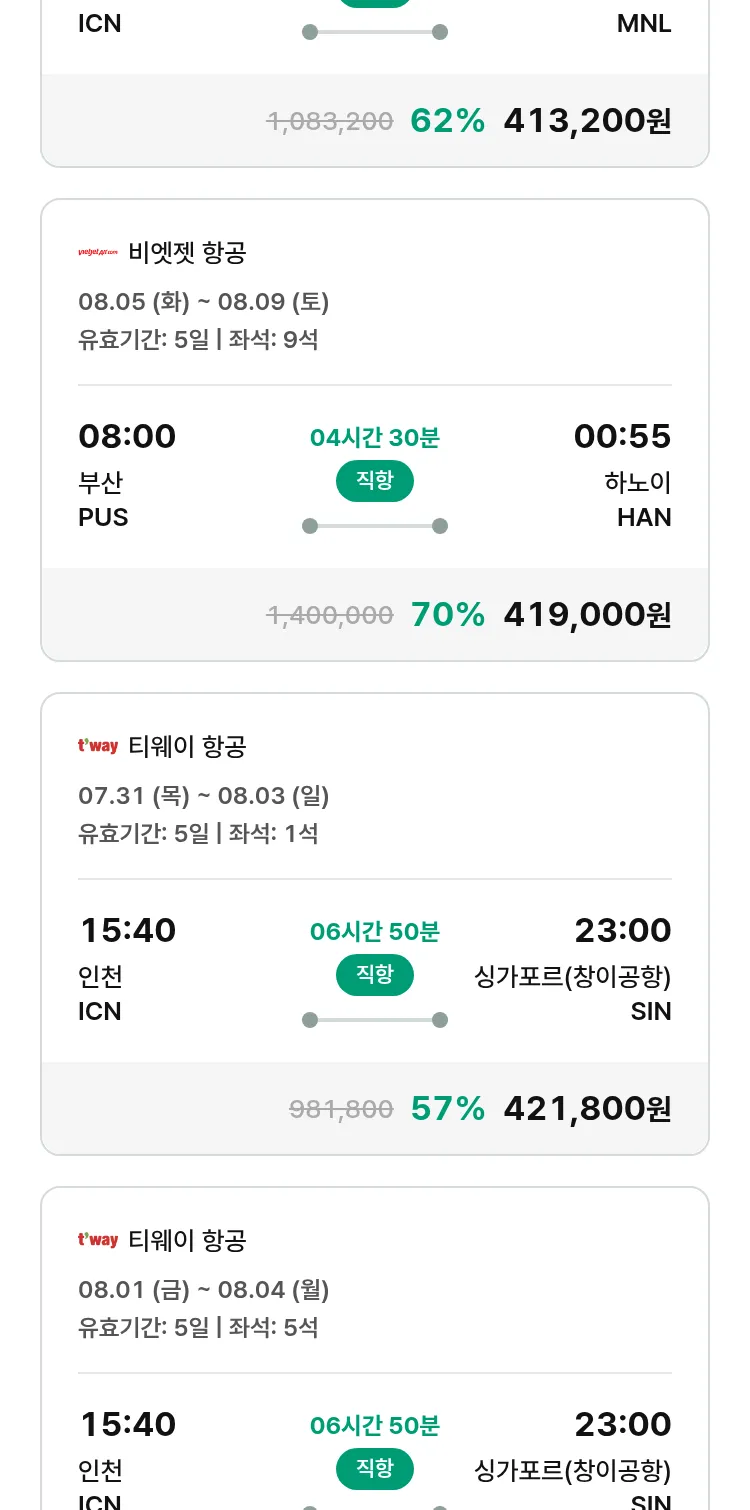Click the T'way logo on the 08.01 flight

[98, 1240]
